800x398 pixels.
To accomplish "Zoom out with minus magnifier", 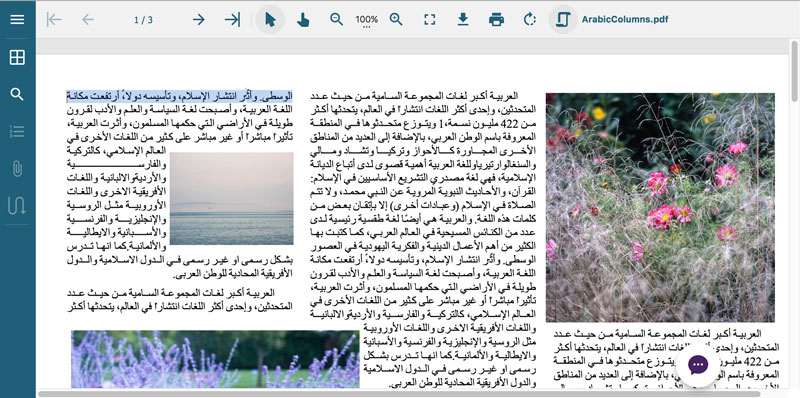I will (336, 19).
